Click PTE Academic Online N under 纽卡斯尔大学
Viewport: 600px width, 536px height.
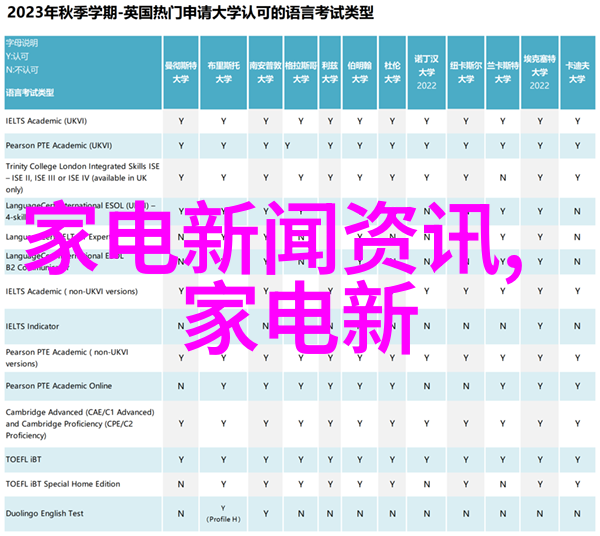[466, 386]
